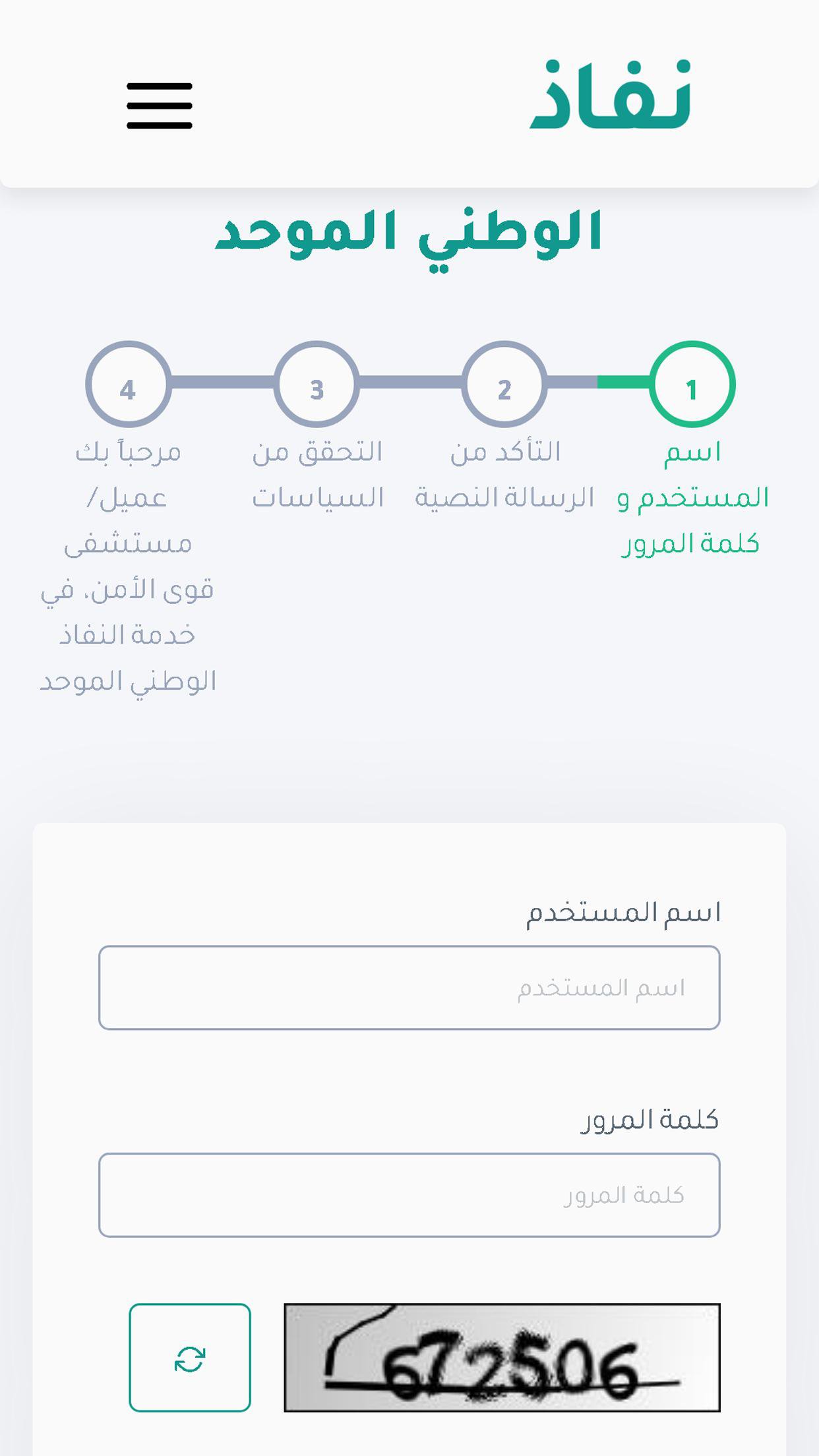The image size is (819, 1456).
Task: Click progress line between steps 2 and 3
Action: [410, 382]
